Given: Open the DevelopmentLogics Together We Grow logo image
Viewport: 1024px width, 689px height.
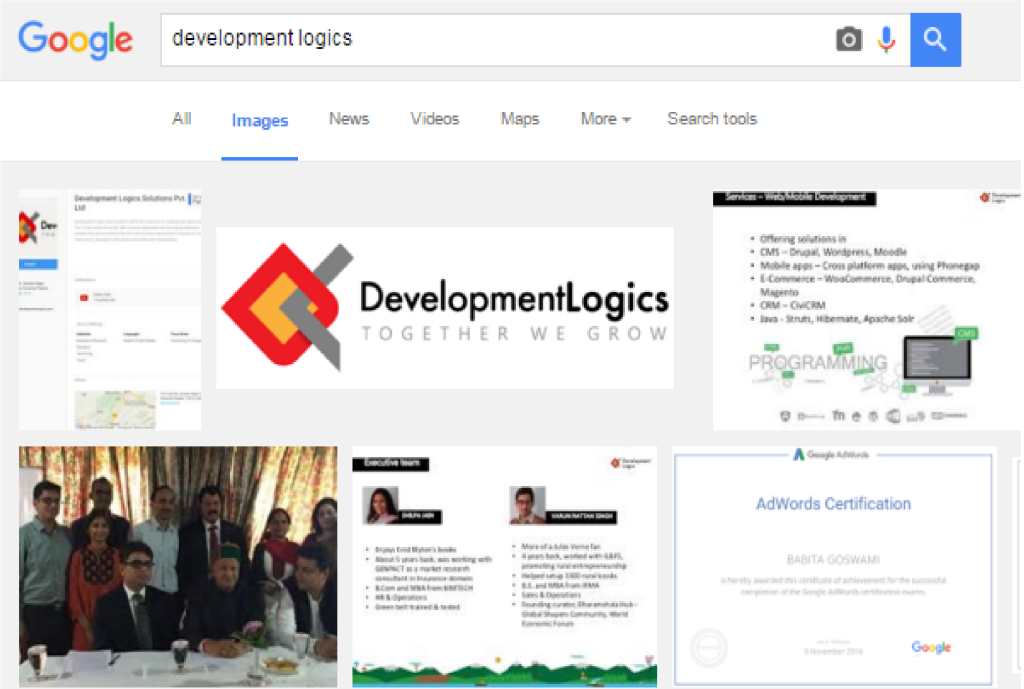Looking at the screenshot, I should pyautogui.click(x=444, y=307).
